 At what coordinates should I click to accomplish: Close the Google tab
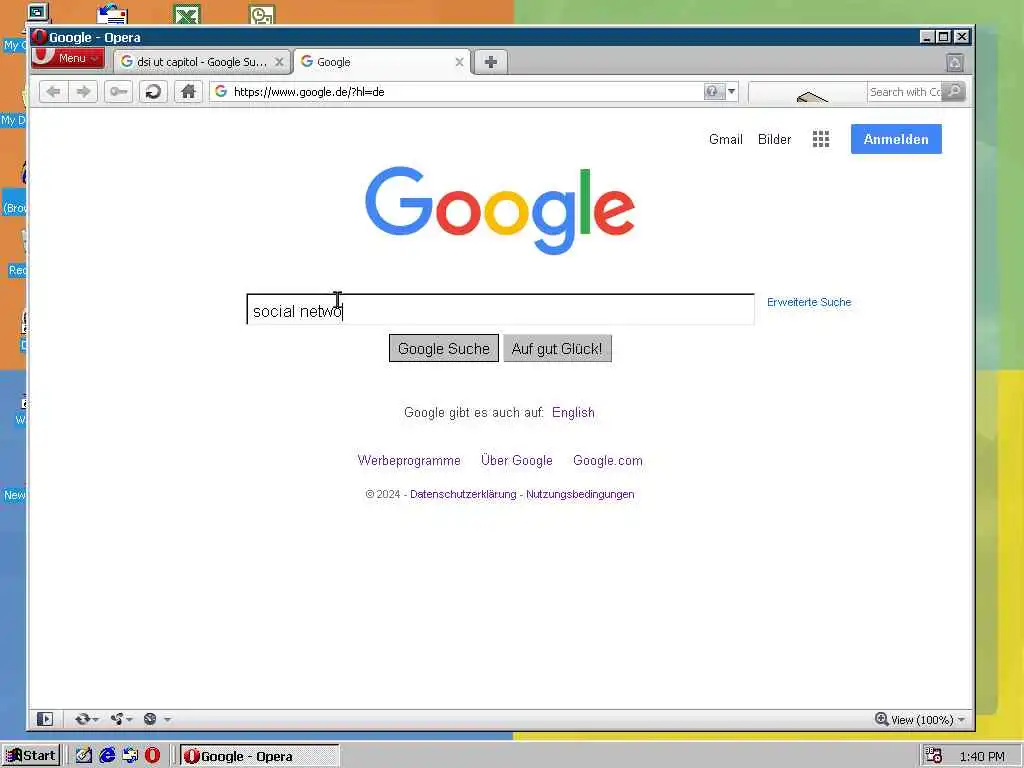(x=459, y=62)
